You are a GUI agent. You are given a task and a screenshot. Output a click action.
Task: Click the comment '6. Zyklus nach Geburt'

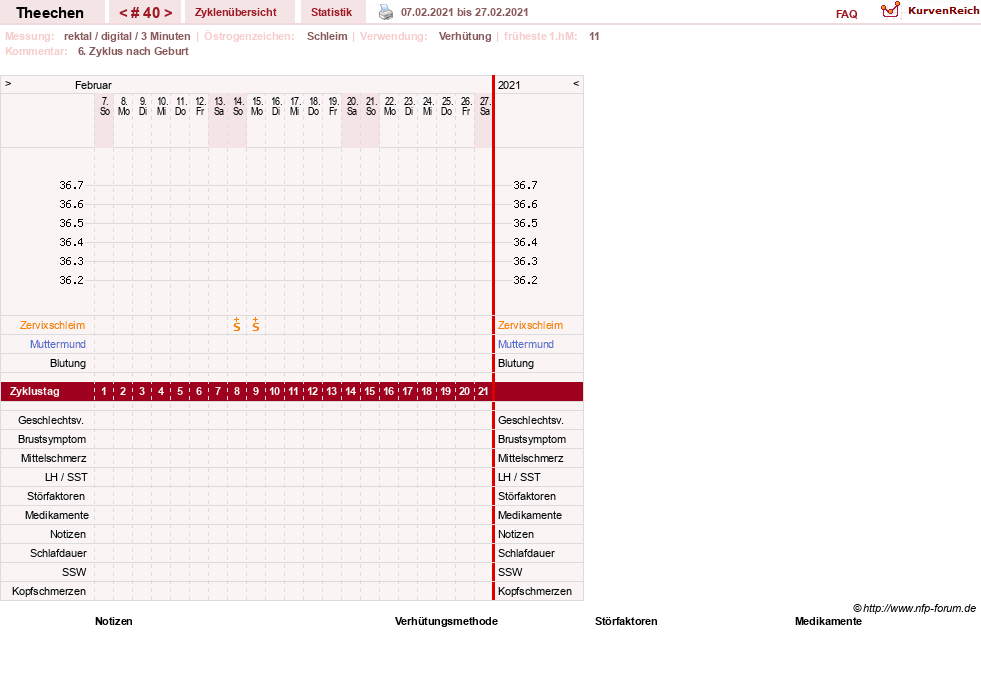[x=133, y=51]
